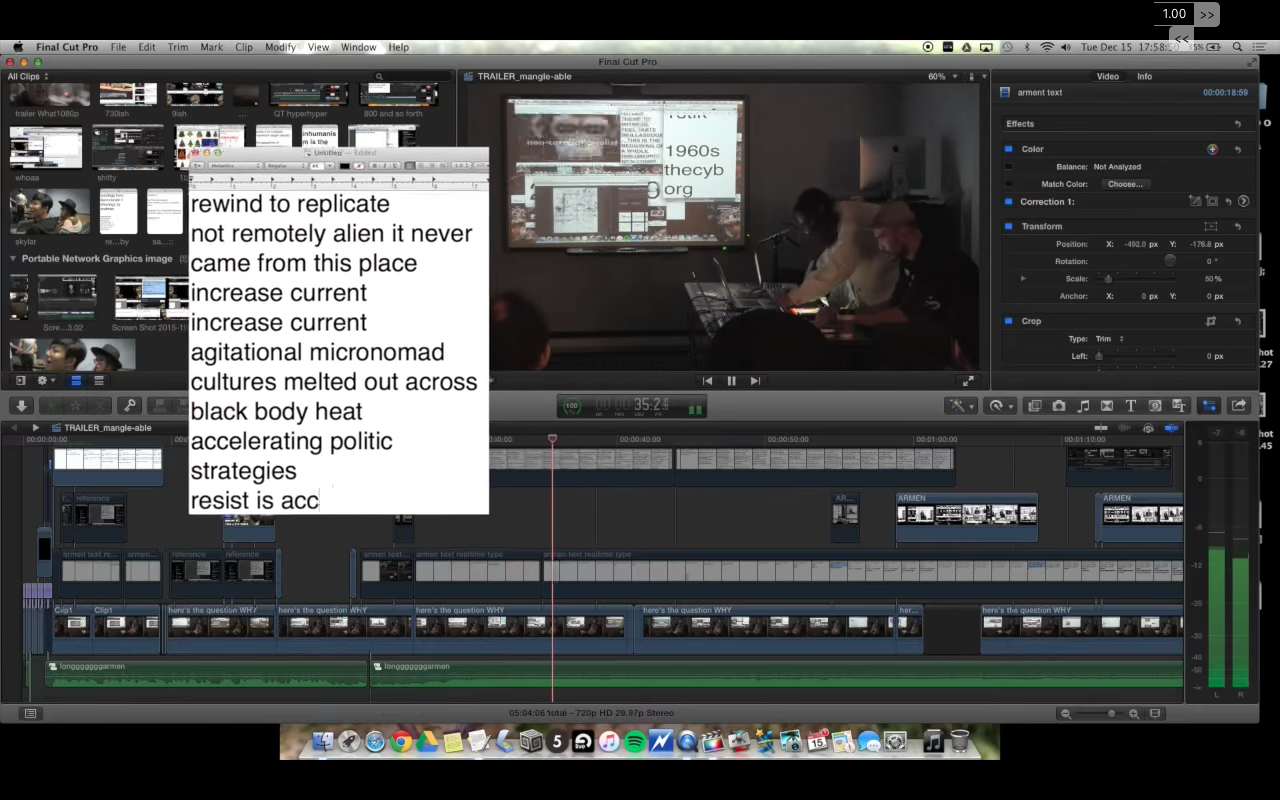This screenshot has width=1280, height=800.
Task: Collapse Portable Network Graphics image group
Action: (x=13, y=258)
